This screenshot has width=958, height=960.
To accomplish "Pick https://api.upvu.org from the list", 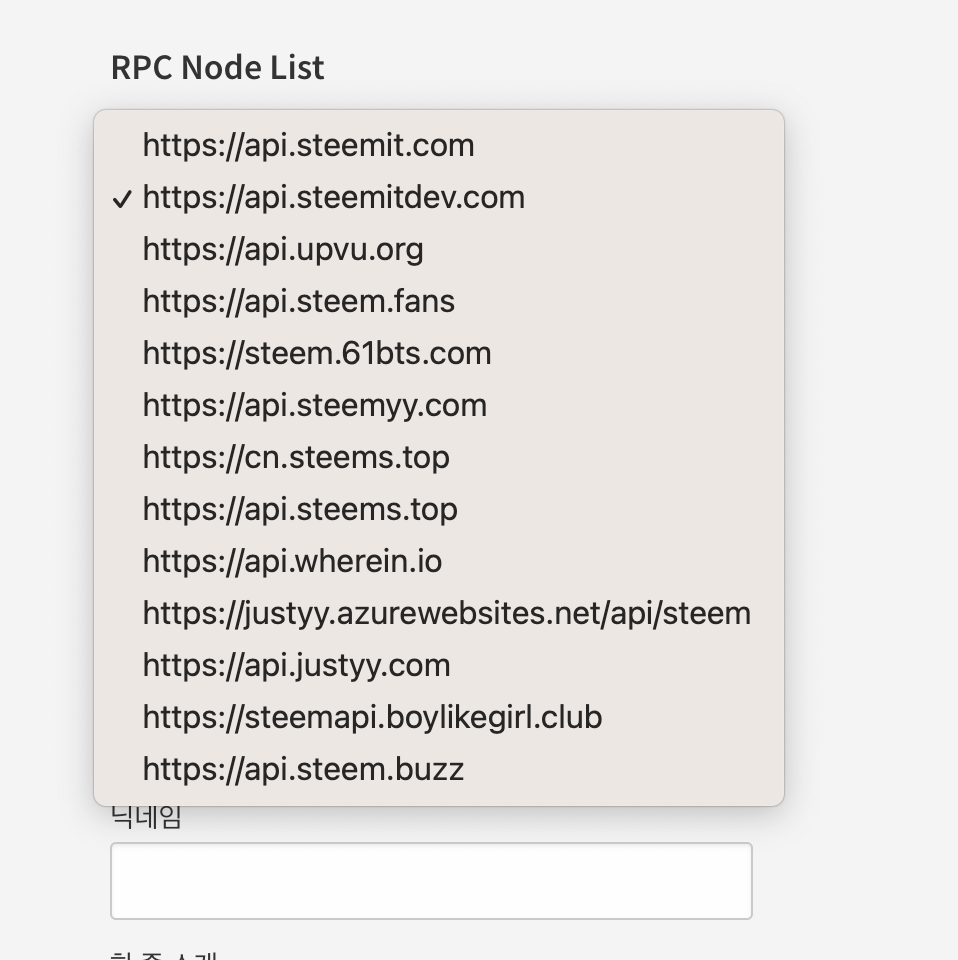I will click(283, 250).
